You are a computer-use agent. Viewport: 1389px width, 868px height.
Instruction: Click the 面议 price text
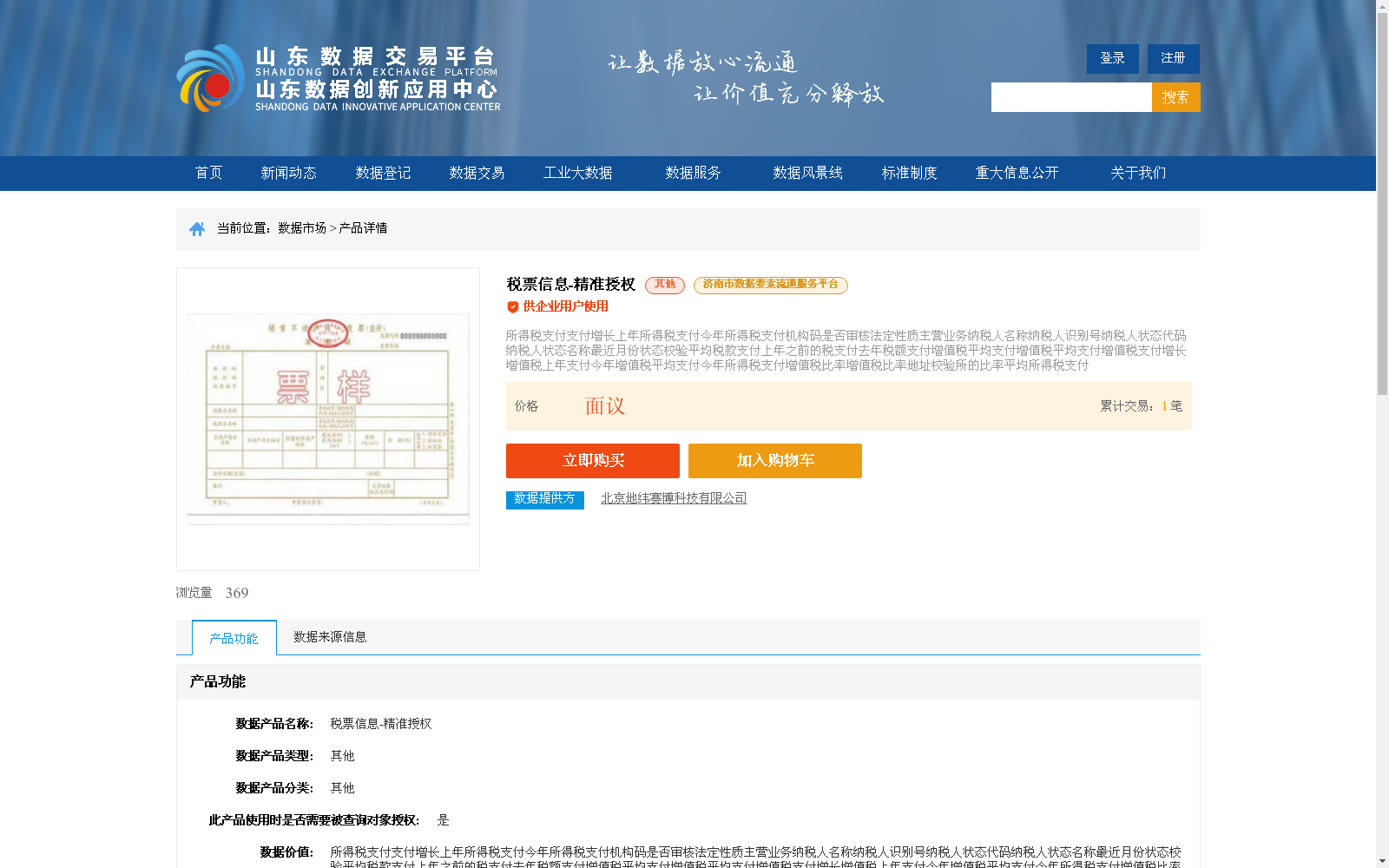point(605,406)
